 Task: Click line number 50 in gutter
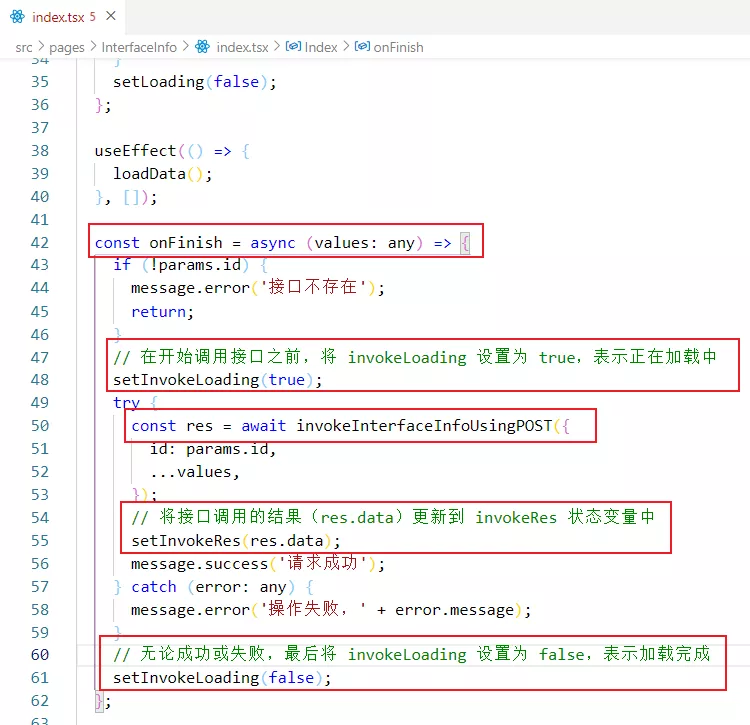pos(40,426)
